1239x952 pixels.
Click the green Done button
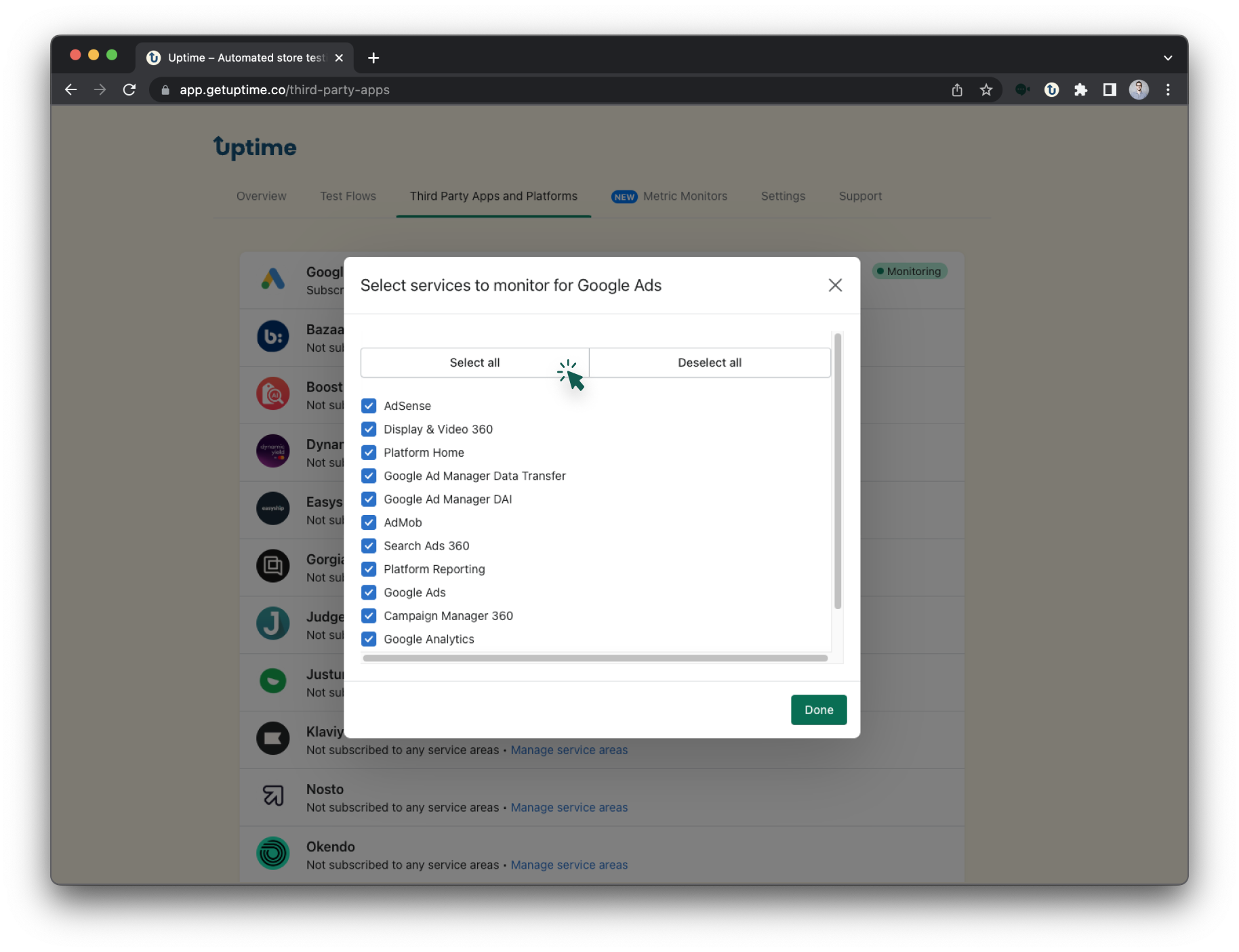tap(819, 709)
